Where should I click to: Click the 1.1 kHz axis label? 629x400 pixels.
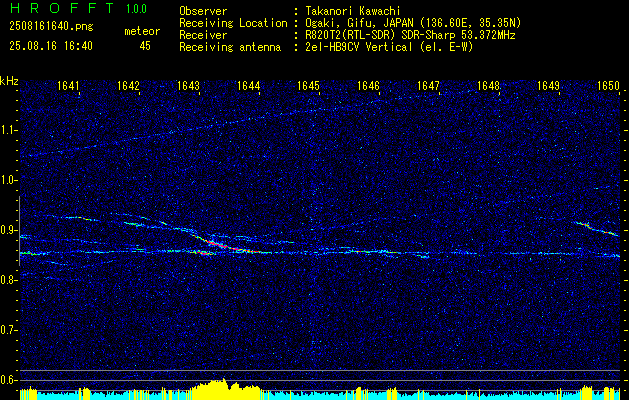[x=8, y=130]
